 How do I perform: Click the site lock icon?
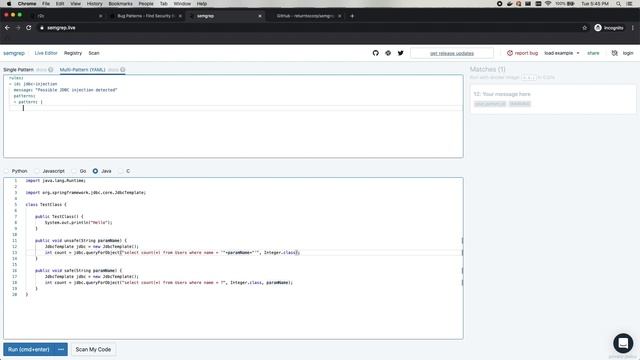(42, 28)
